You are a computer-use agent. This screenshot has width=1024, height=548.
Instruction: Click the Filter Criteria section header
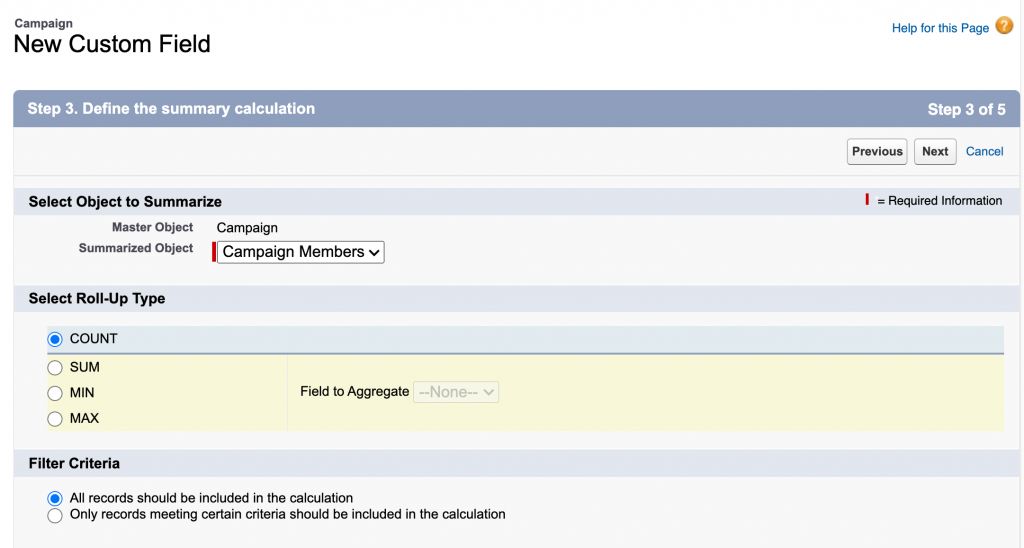point(74,464)
